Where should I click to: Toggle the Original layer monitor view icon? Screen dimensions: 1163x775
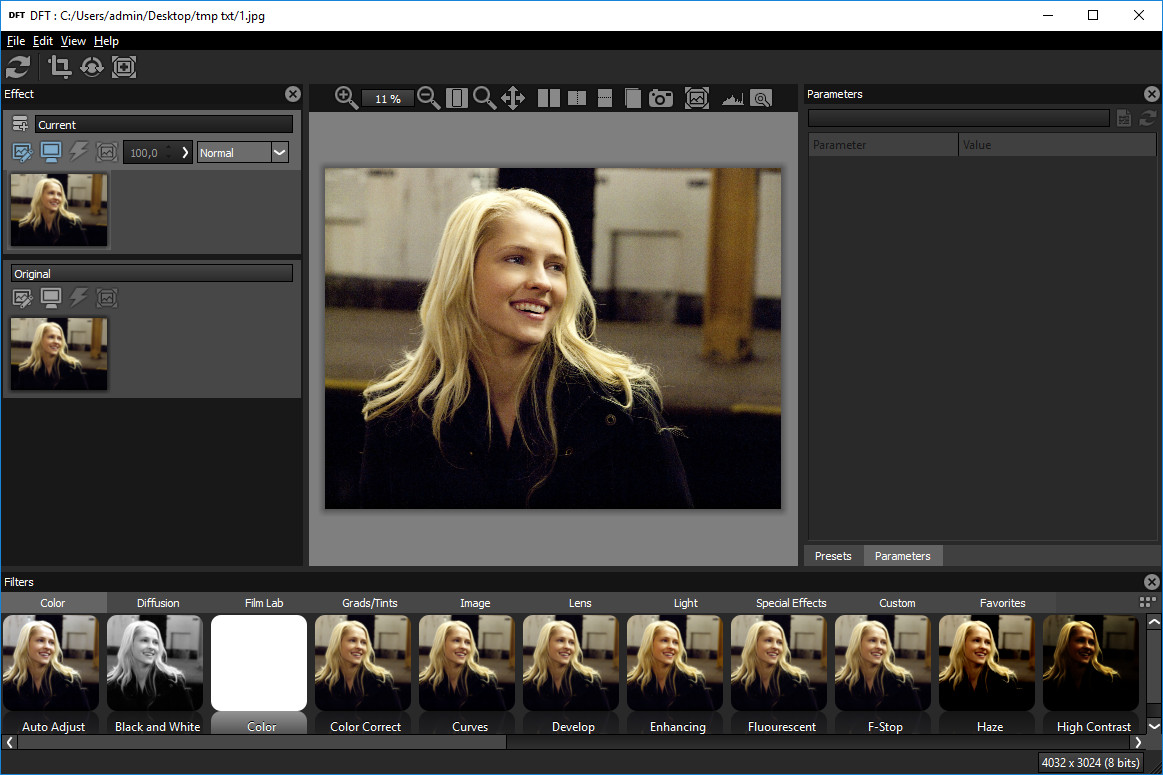pos(50,298)
